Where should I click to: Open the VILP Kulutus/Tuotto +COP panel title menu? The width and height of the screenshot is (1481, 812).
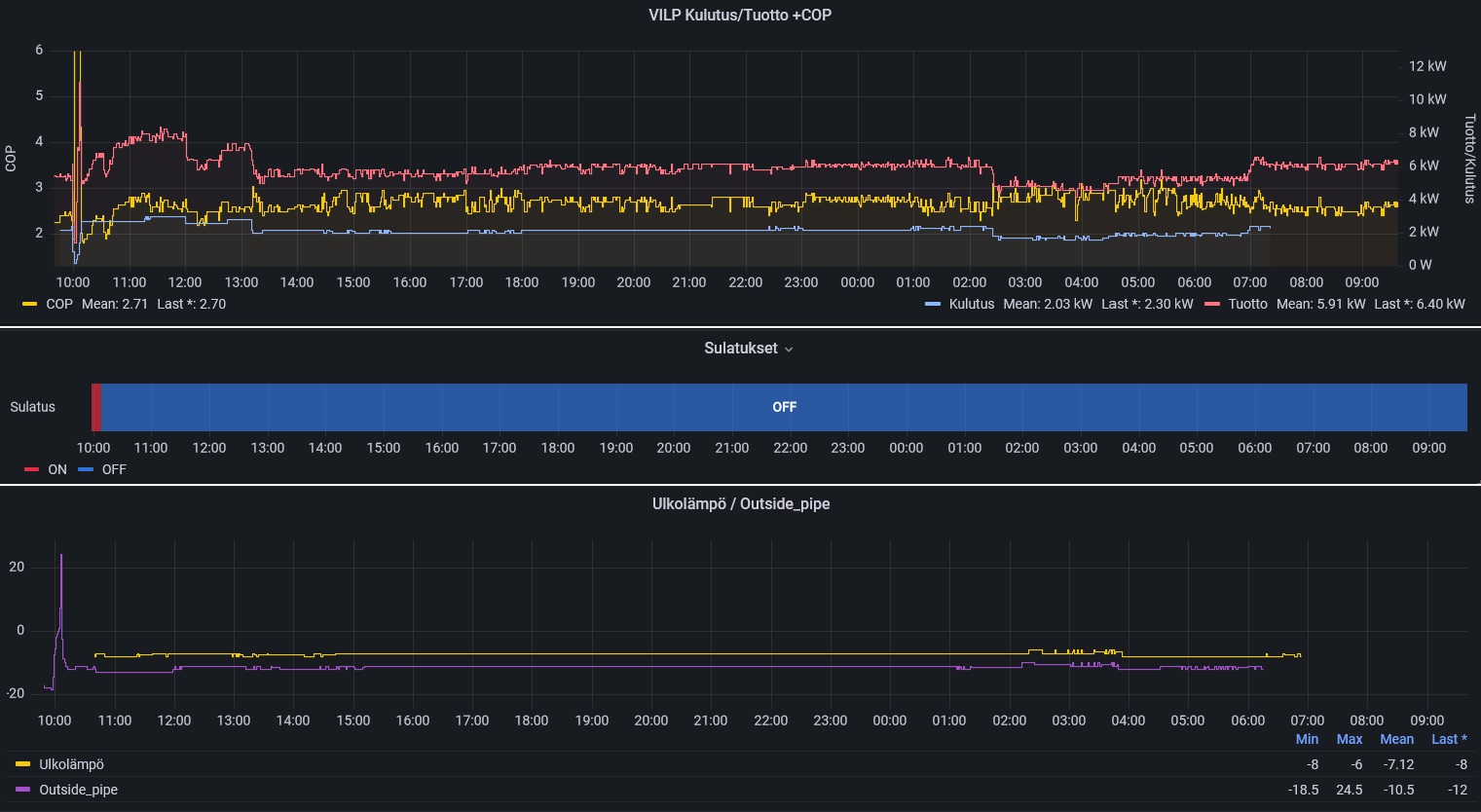point(740,15)
